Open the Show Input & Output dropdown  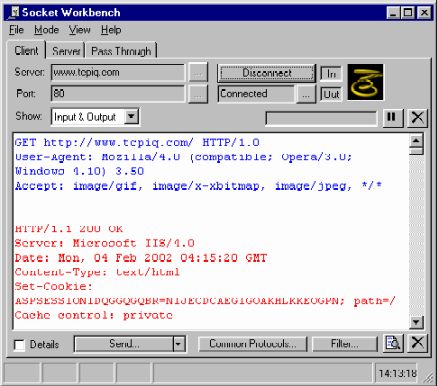[x=131, y=117]
